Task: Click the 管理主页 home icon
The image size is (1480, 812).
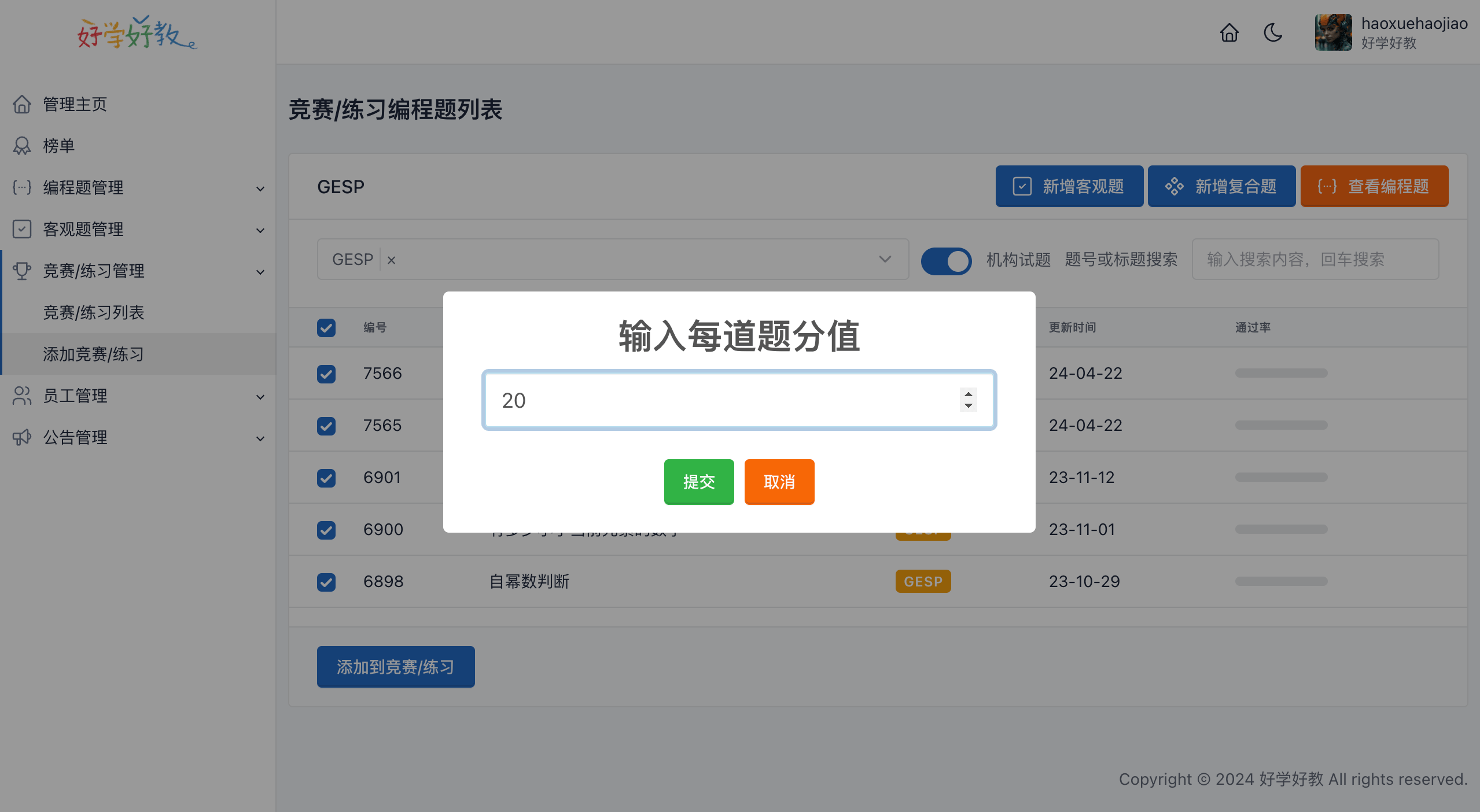Action: tap(20, 104)
